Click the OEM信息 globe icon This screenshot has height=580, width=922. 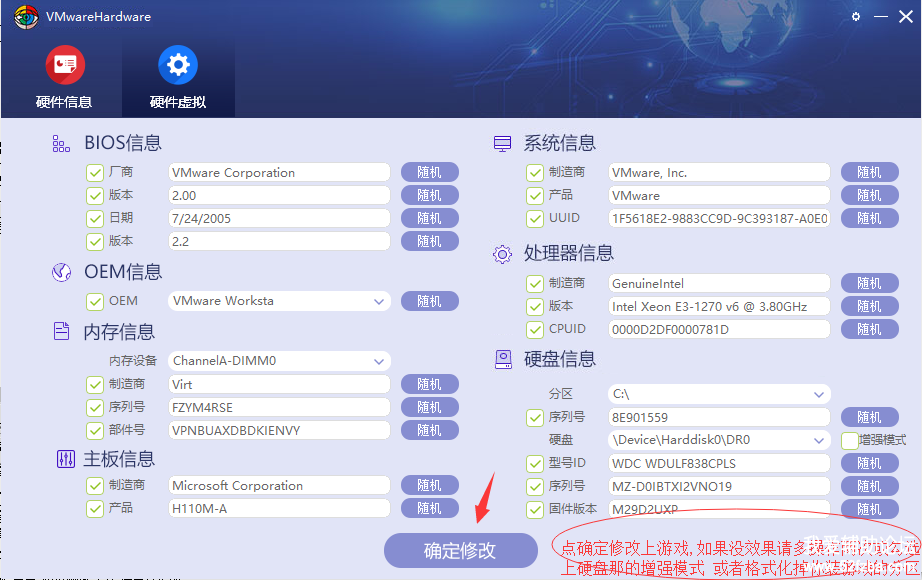(x=61, y=272)
